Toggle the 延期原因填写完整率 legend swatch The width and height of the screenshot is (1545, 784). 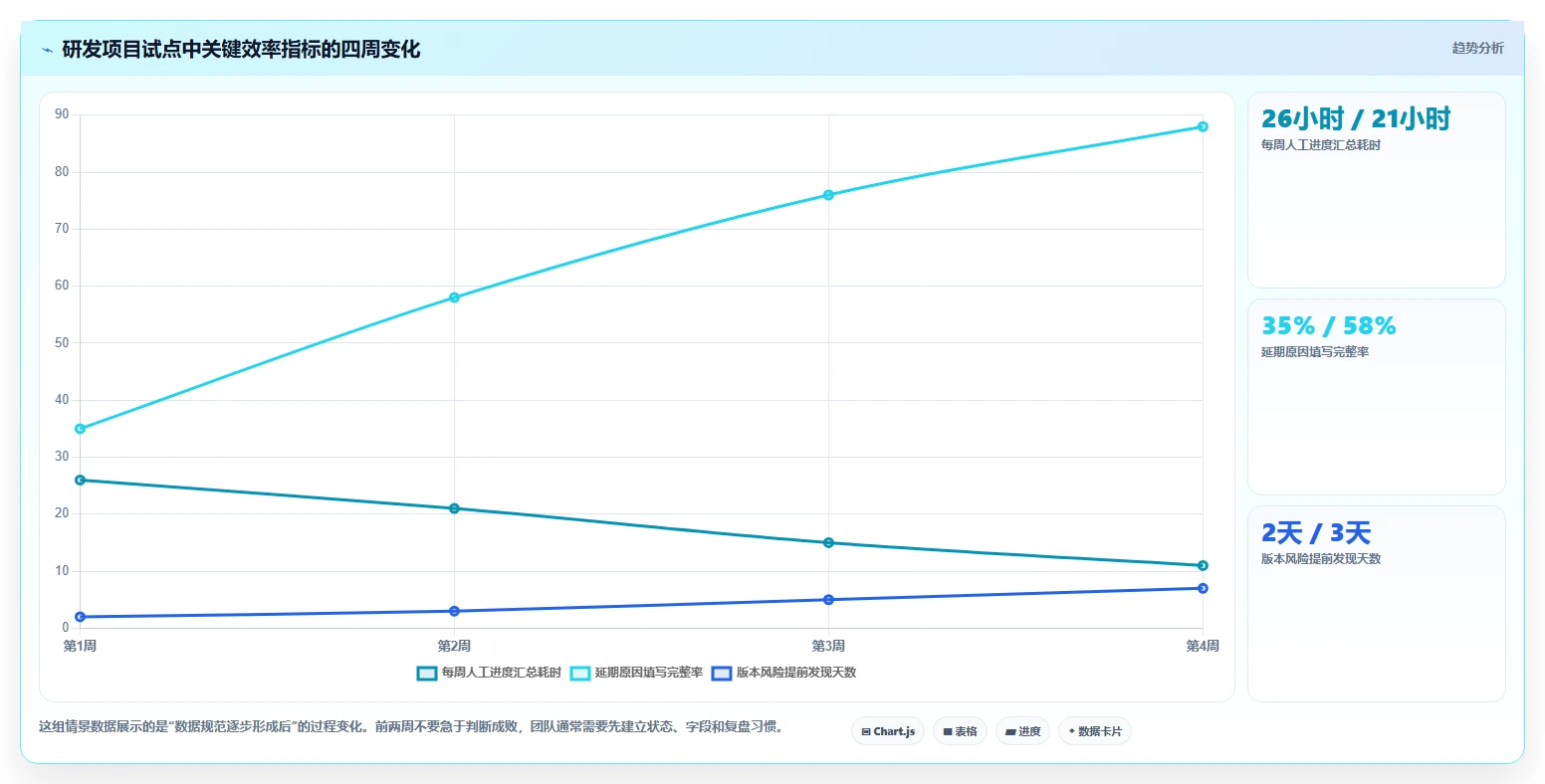click(x=580, y=673)
